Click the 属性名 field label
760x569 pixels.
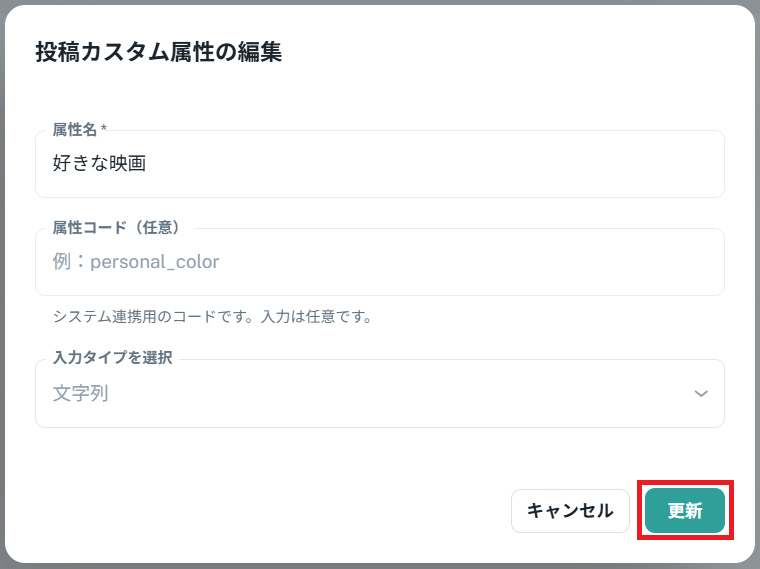[x=75, y=130]
